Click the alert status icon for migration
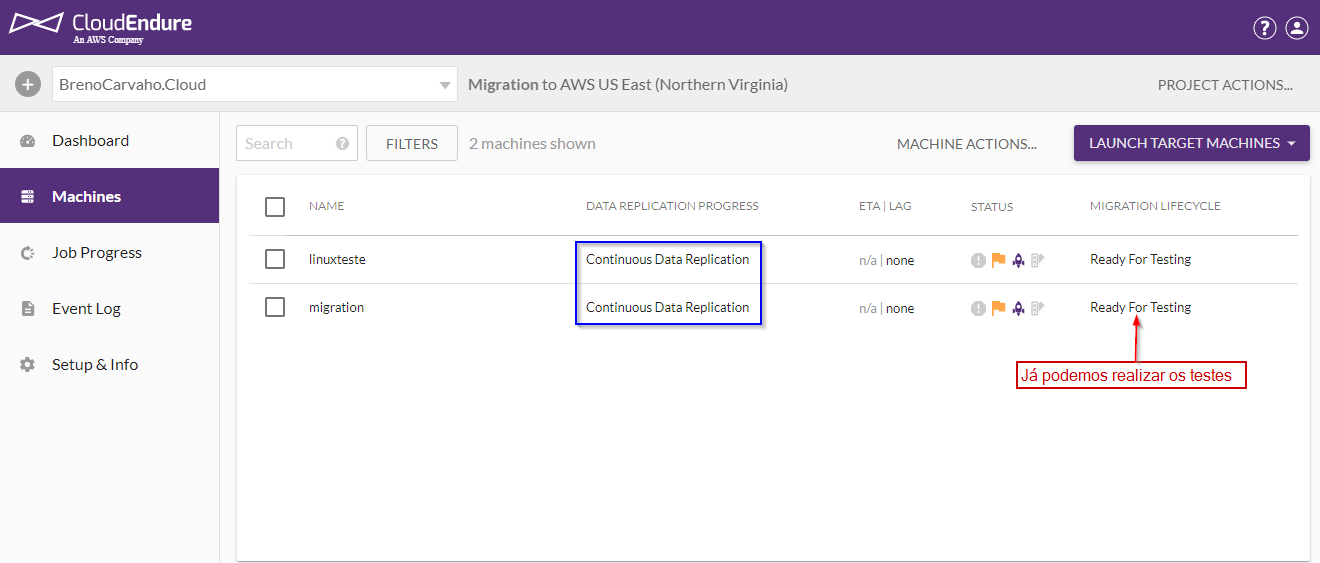 pos(978,308)
